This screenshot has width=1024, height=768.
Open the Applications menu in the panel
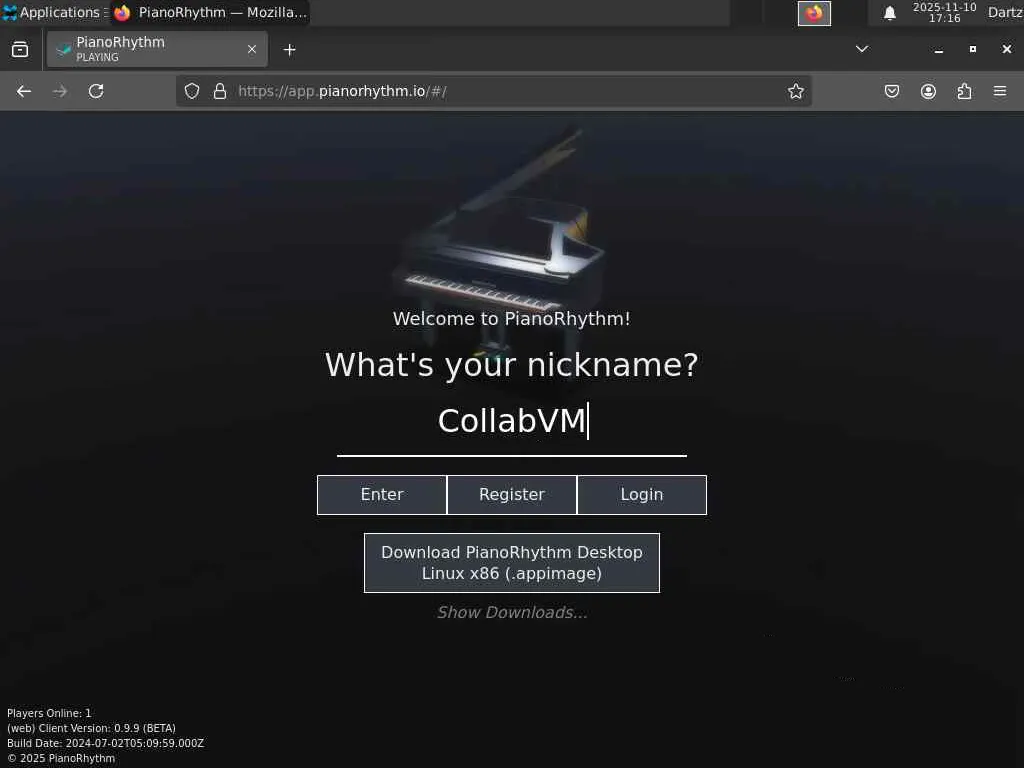54,12
